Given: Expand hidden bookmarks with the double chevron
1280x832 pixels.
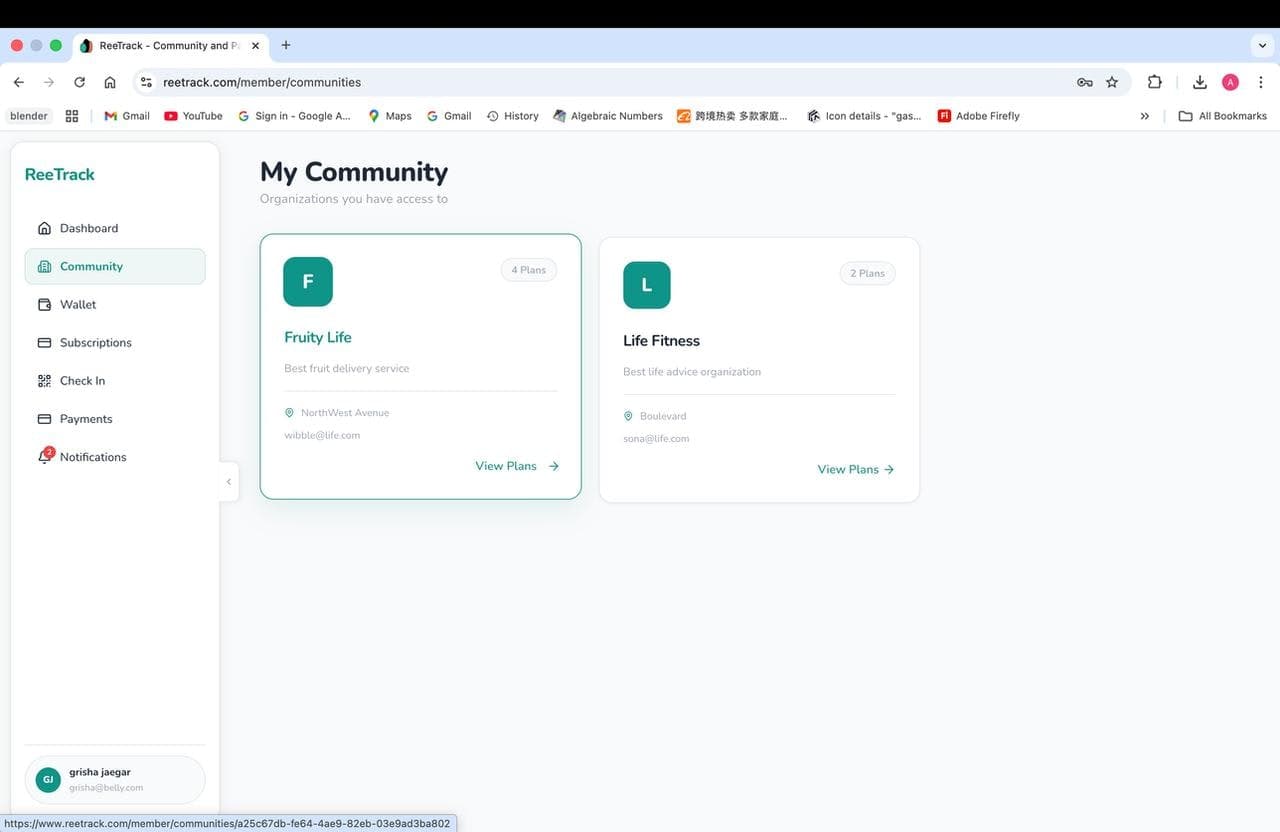Looking at the screenshot, I should (x=1144, y=115).
